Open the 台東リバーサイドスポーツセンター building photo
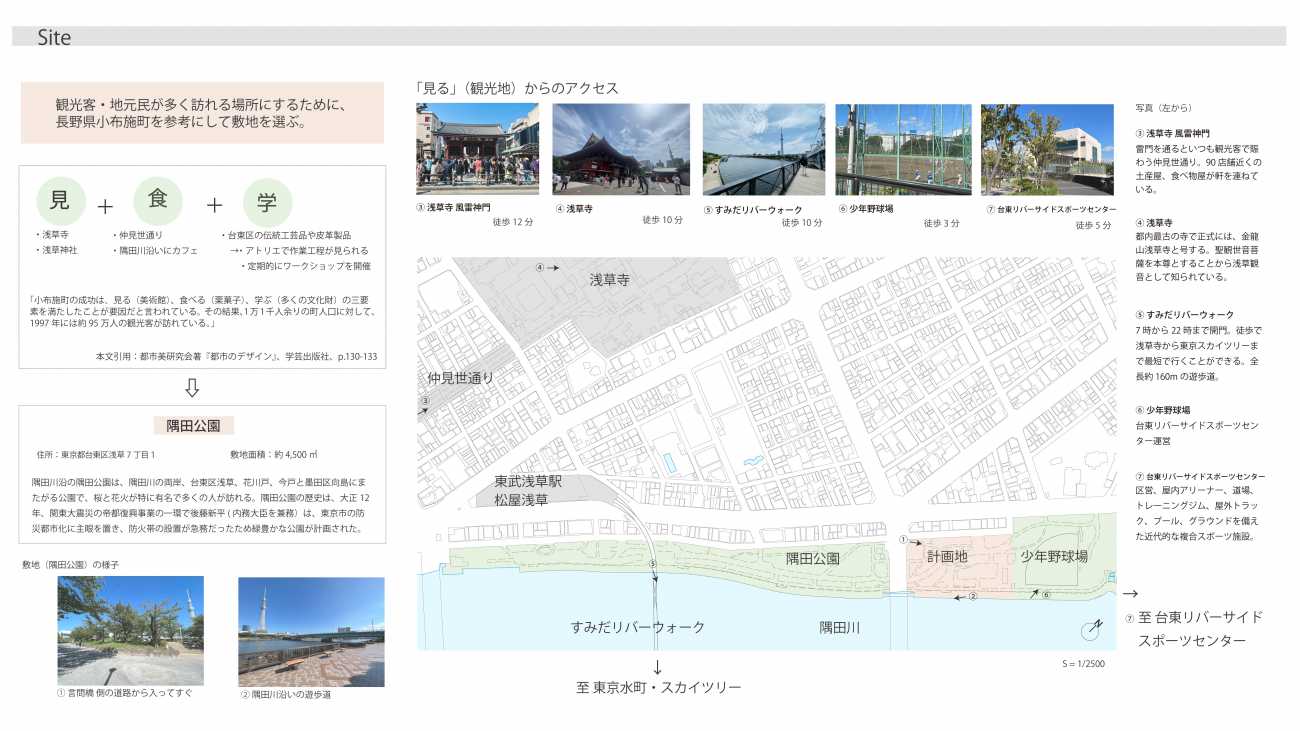This screenshot has width=1300, height=731. [1047, 149]
